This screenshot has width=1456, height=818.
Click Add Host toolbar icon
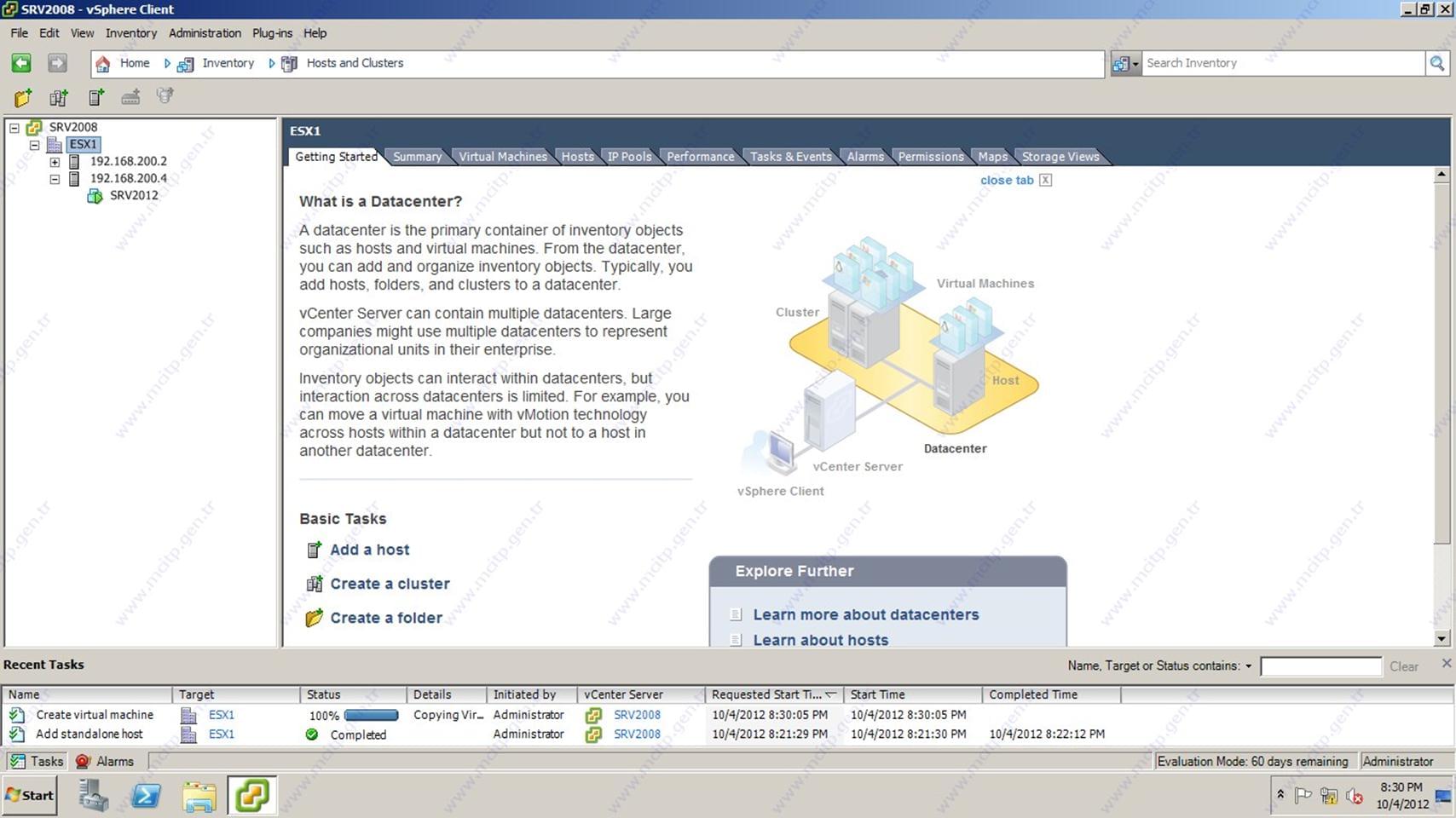click(95, 97)
